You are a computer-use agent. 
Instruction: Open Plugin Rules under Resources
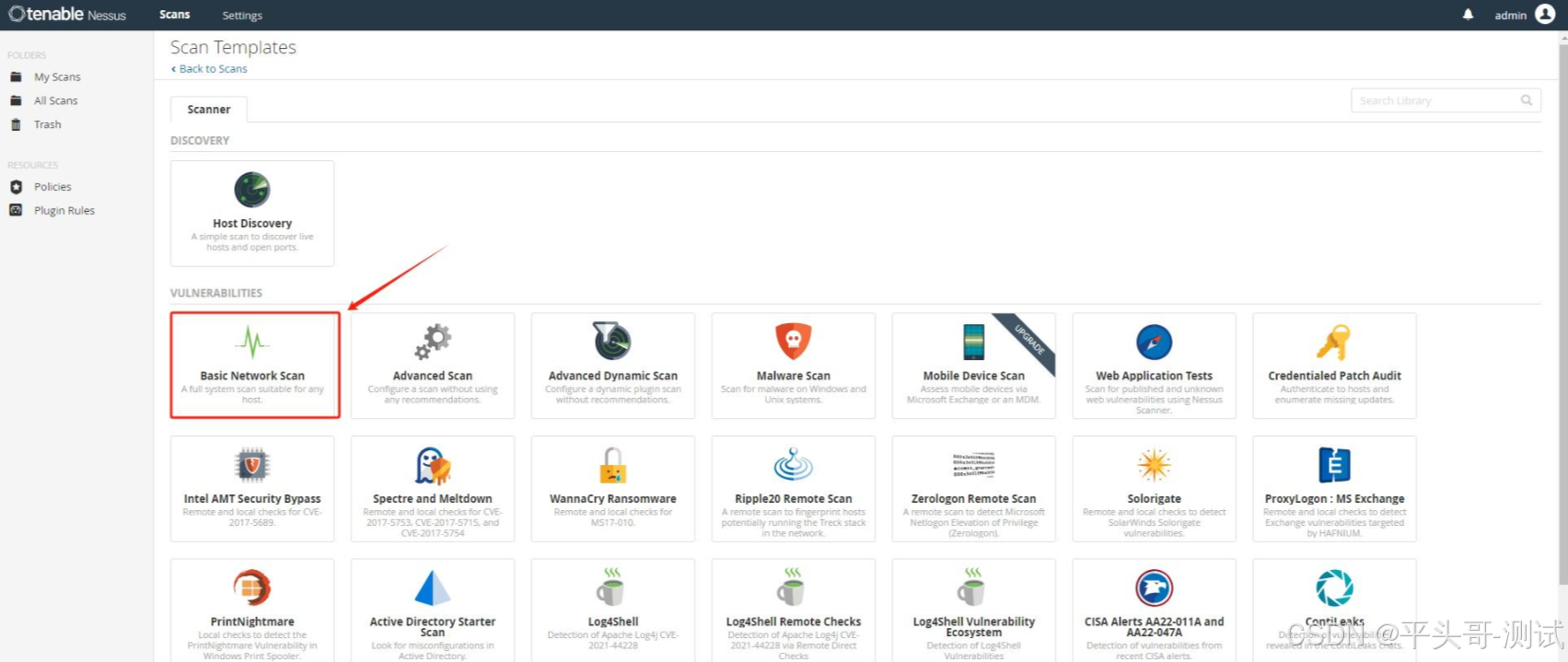(x=64, y=211)
